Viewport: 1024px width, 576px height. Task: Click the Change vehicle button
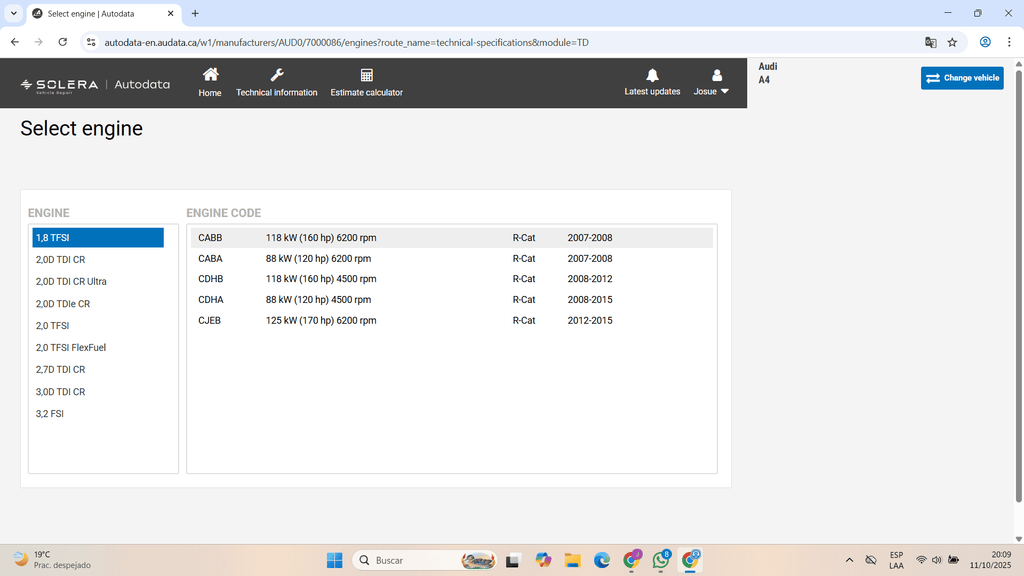961,78
